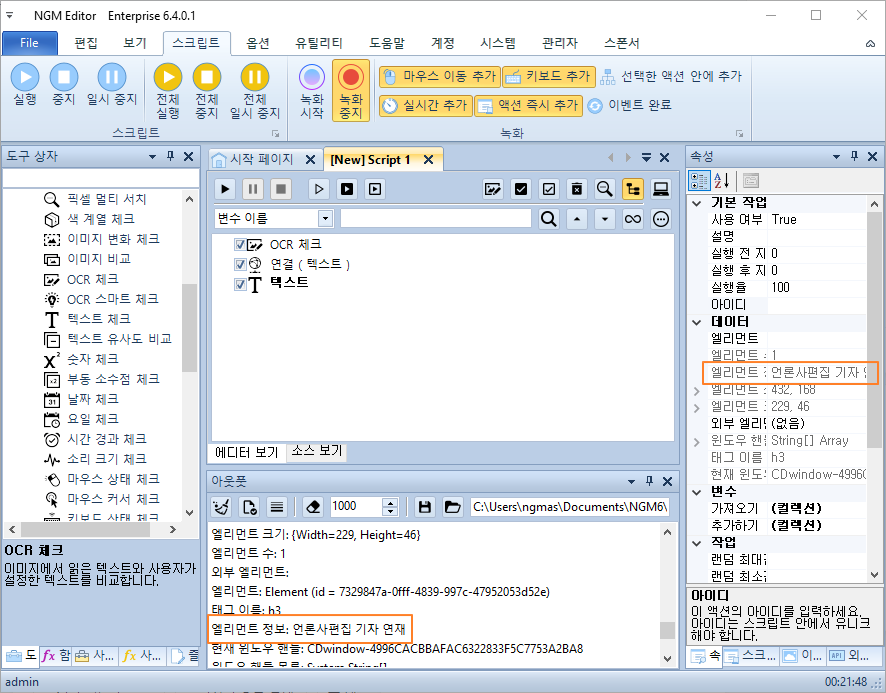Toggle 키보드 추가 option
Image resolution: width=886 pixels, height=693 pixels.
point(549,76)
